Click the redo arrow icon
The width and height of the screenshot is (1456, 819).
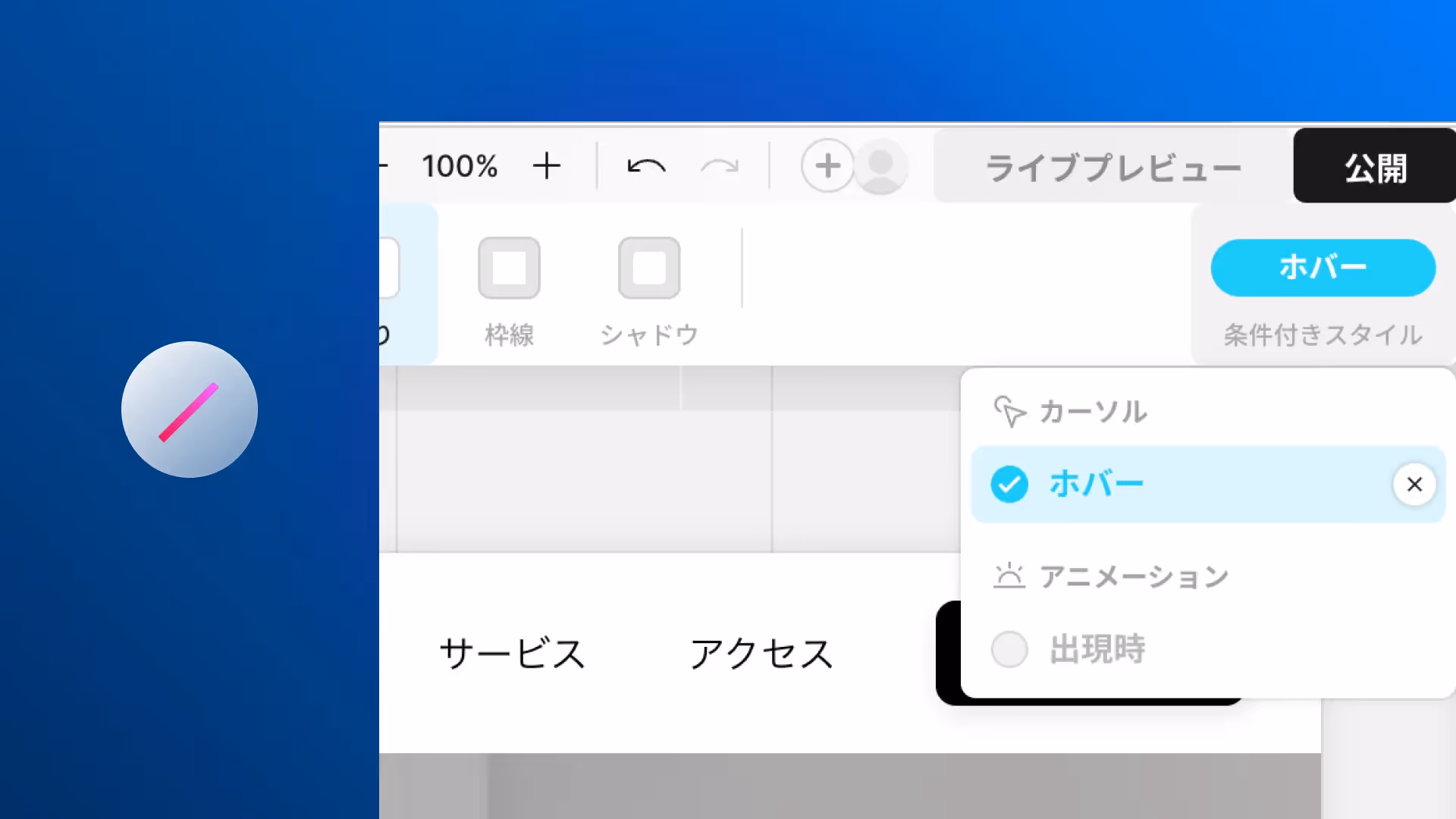[720, 165]
